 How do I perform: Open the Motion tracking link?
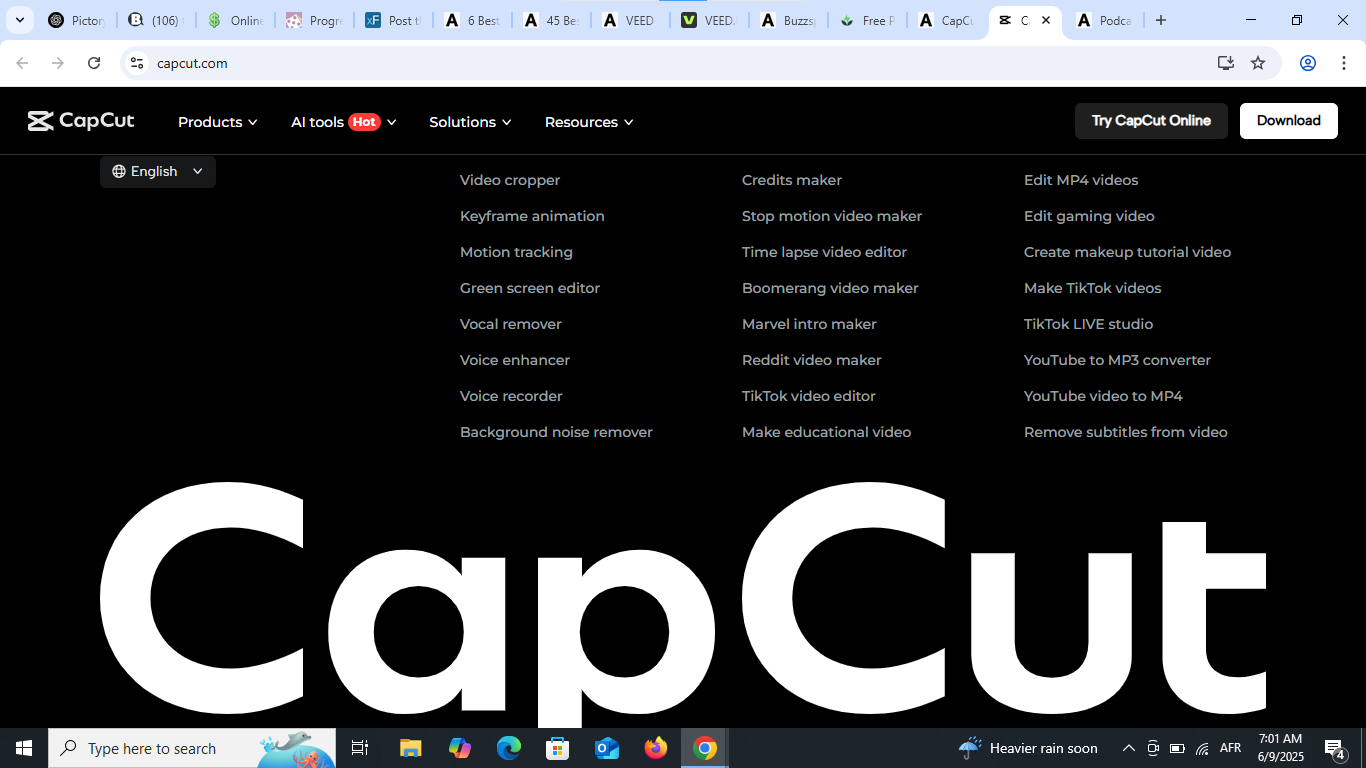click(x=516, y=252)
